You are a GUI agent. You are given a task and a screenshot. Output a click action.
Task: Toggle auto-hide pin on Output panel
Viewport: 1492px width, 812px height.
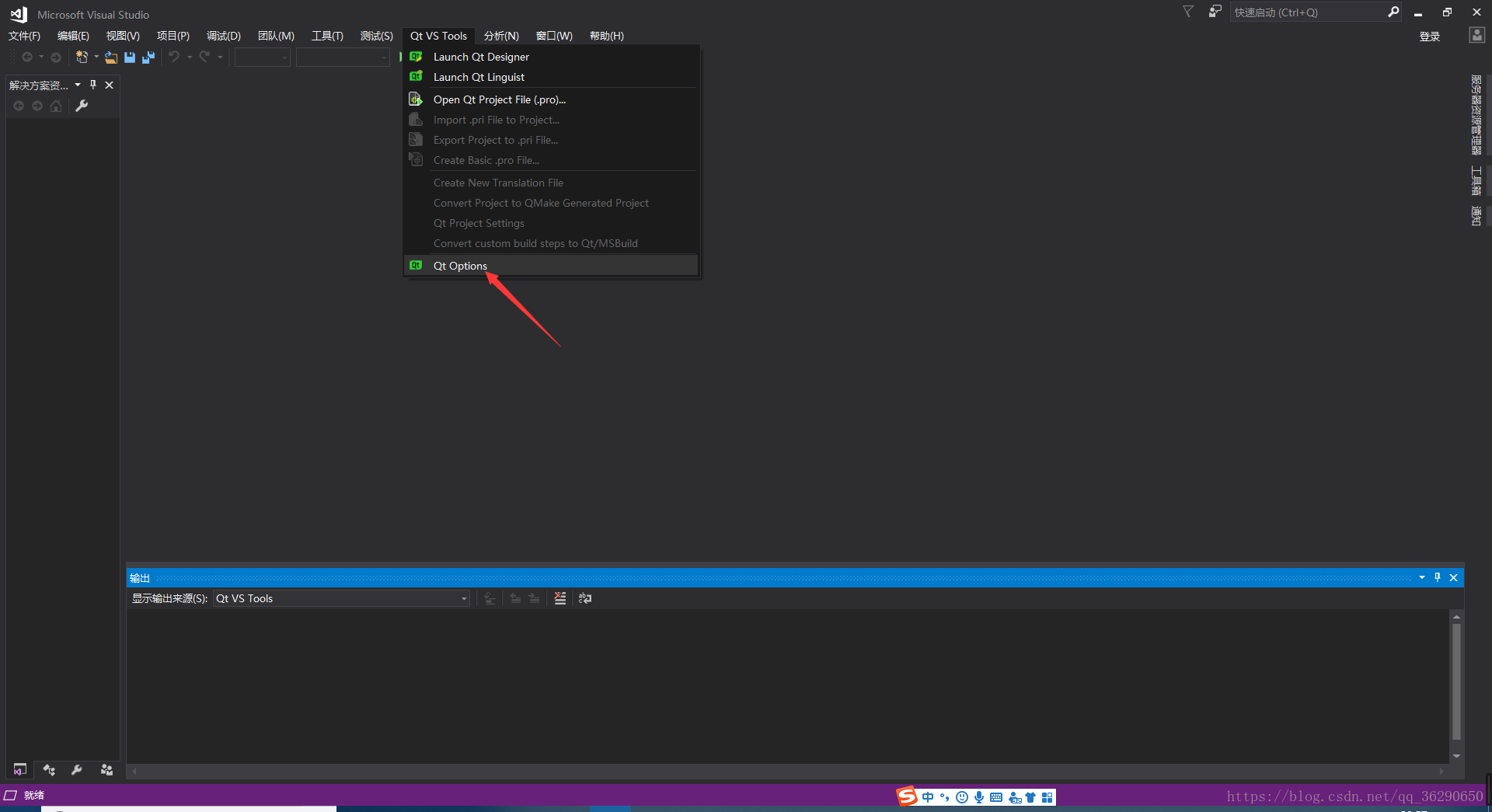(x=1438, y=577)
